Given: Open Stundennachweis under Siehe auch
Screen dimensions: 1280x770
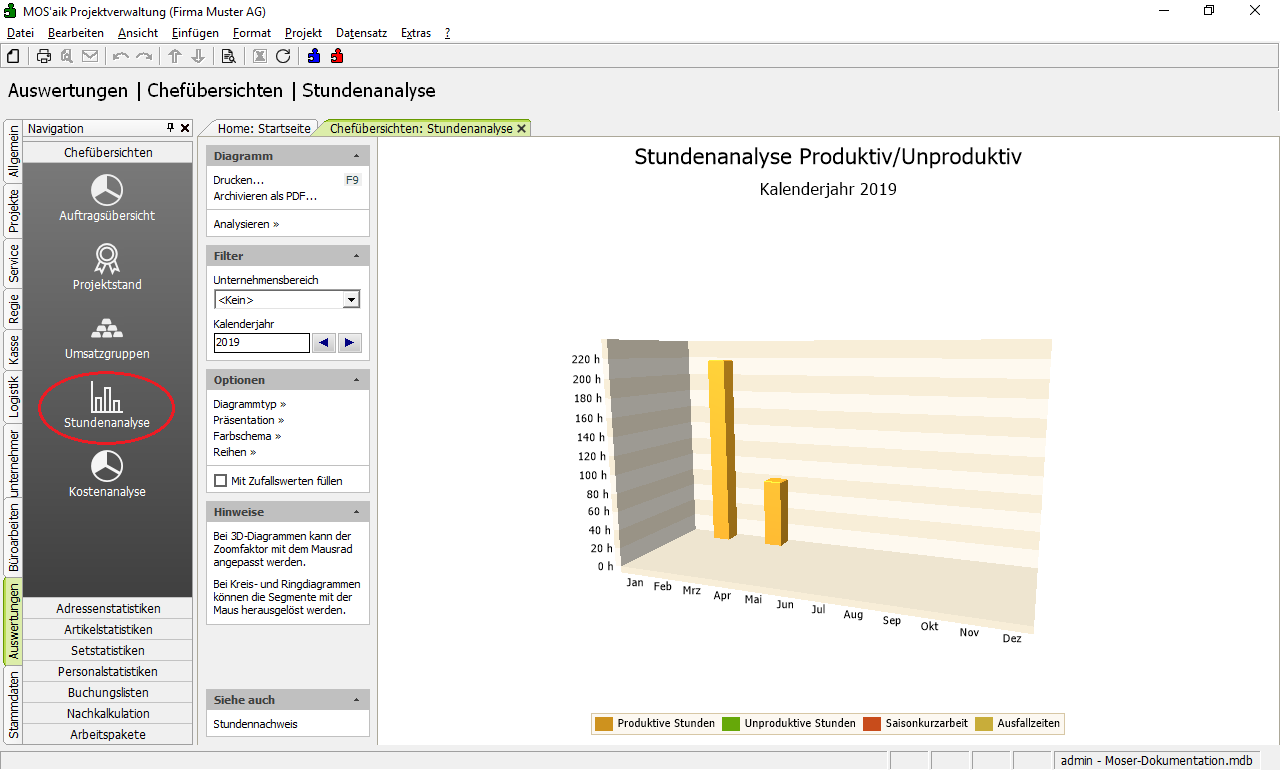Looking at the screenshot, I should 255,724.
